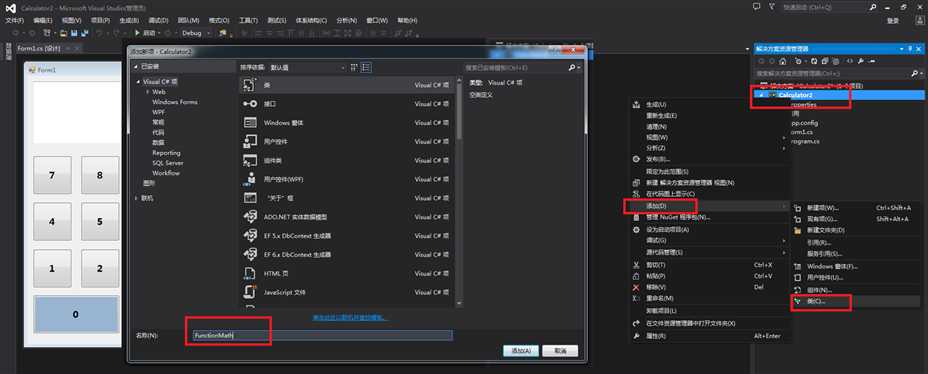This screenshot has width=928, height=374.
Task: Select the 组件类 template
Action: (x=347, y=160)
